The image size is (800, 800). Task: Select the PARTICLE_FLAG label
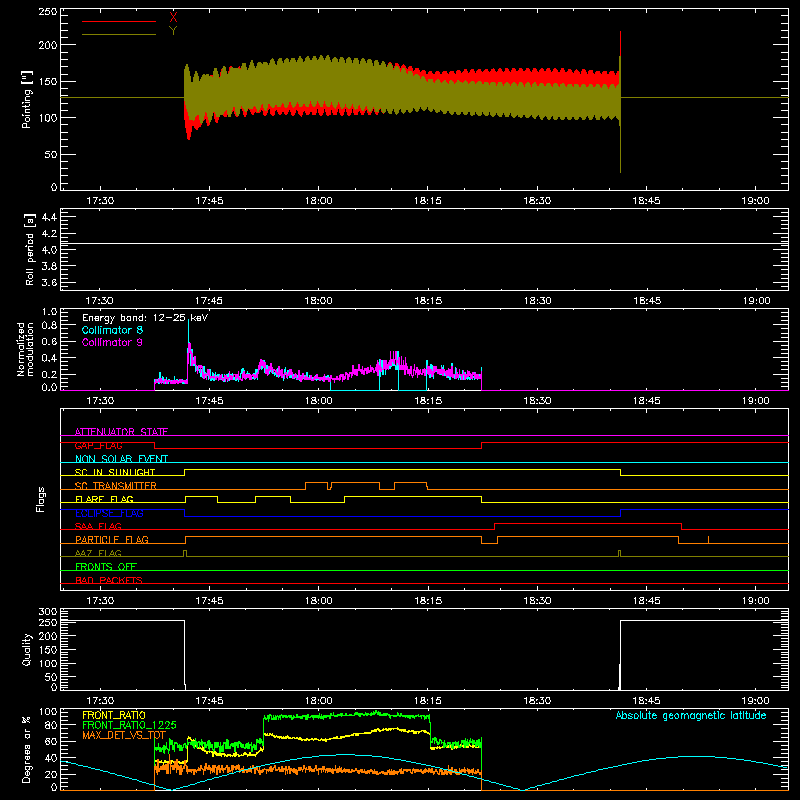(x=112, y=539)
